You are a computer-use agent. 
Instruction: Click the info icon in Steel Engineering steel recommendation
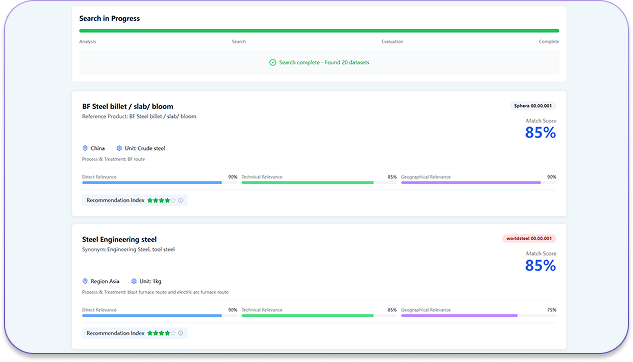coord(181,333)
